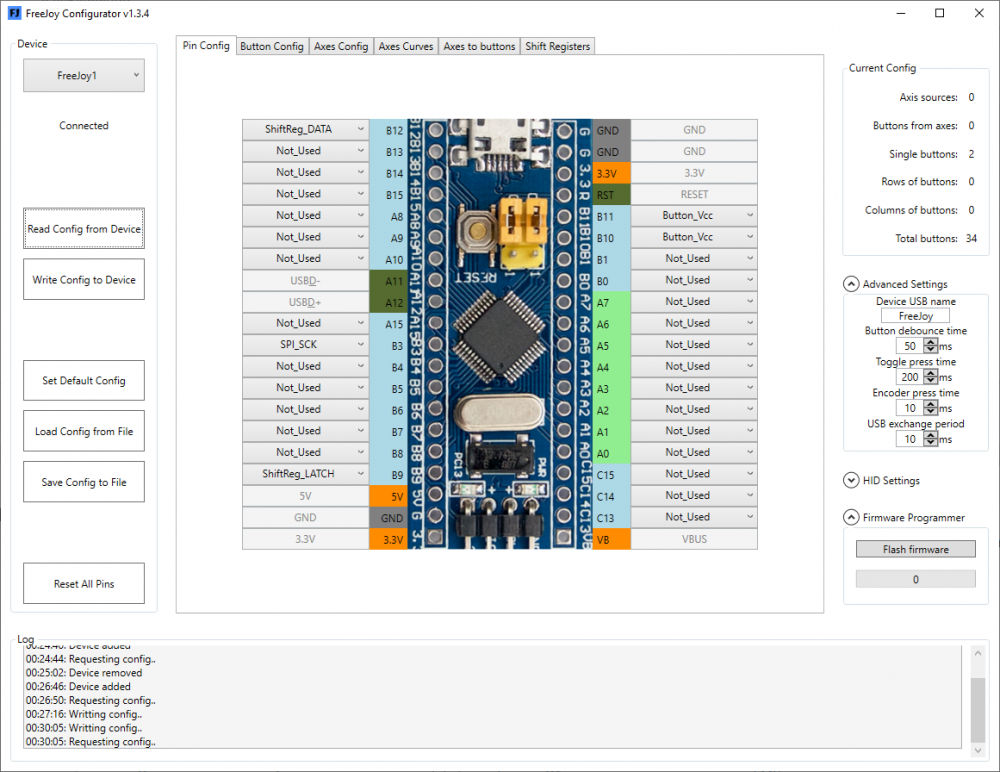Expand the Firmware Programmer chevron icon
Screen dimensions: 1000x772
(x=850, y=518)
